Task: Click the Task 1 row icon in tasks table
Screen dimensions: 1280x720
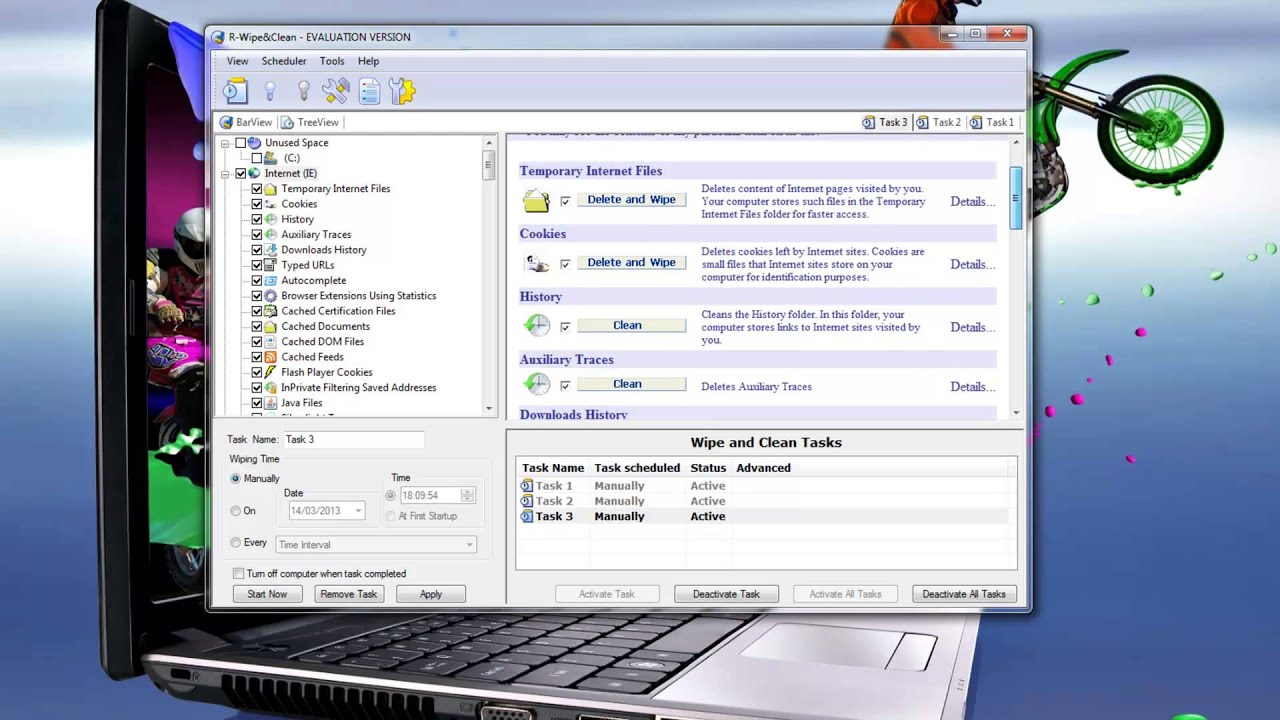Action: 527,486
